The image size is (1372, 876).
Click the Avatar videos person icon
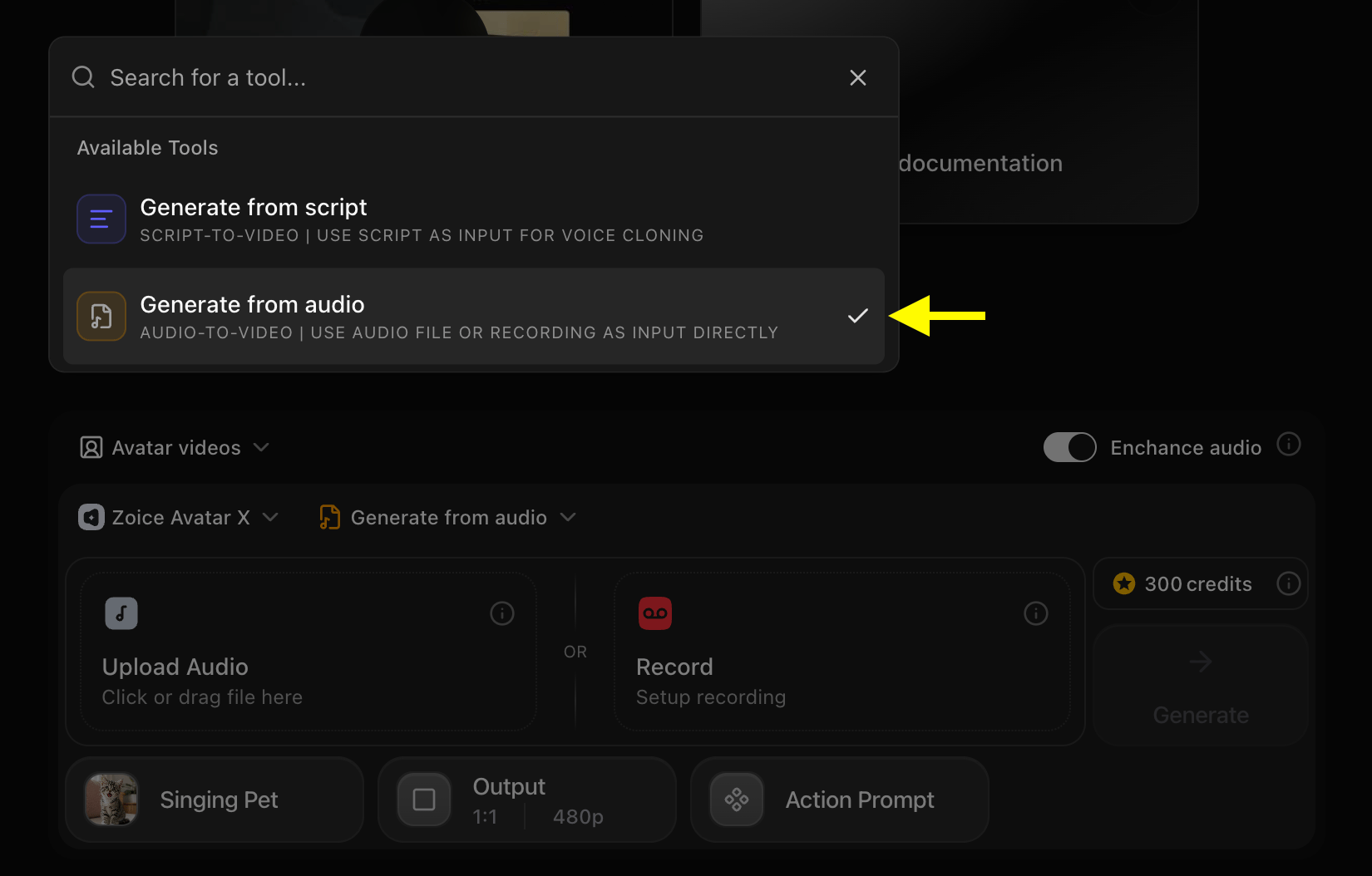tap(91, 448)
